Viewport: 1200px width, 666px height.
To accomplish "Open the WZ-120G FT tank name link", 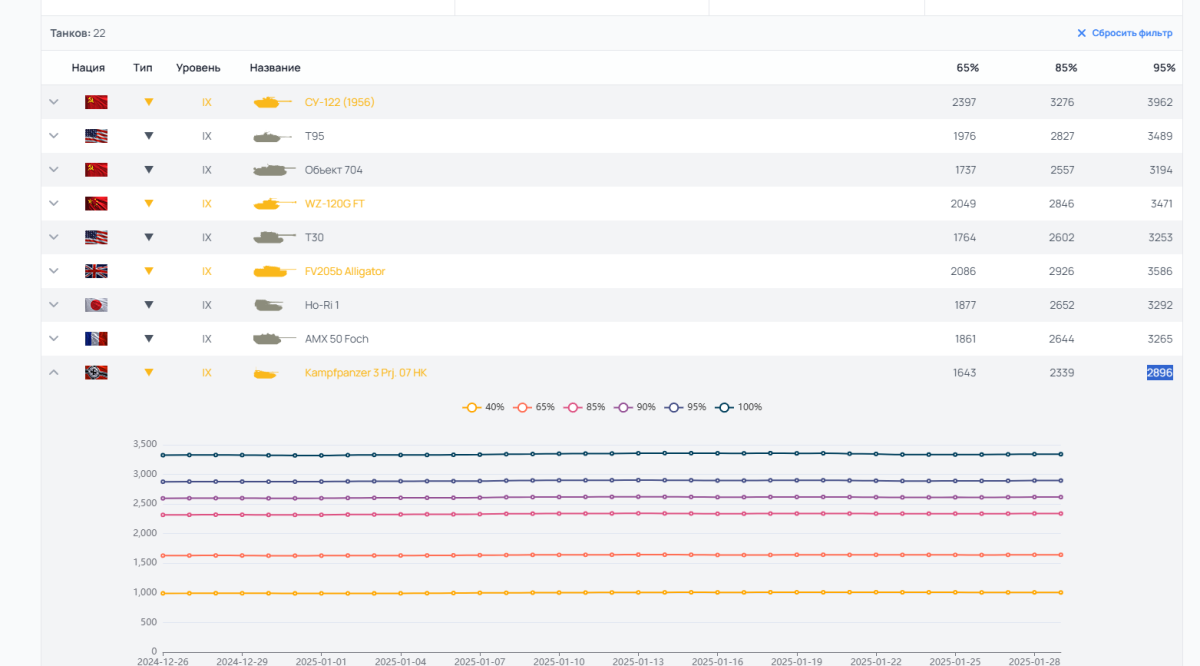I will tap(334, 204).
